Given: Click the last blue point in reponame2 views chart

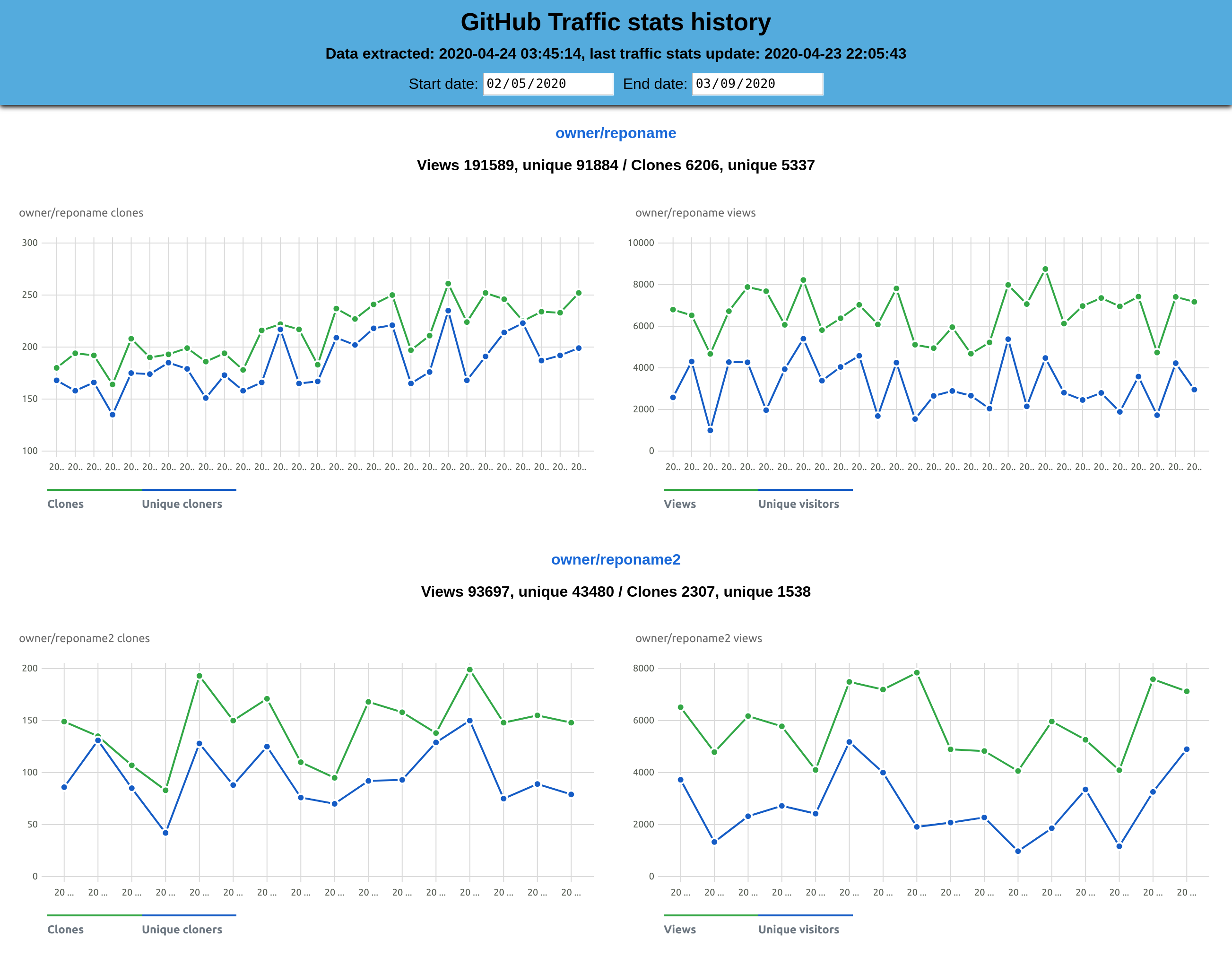Looking at the screenshot, I should 1186,749.
